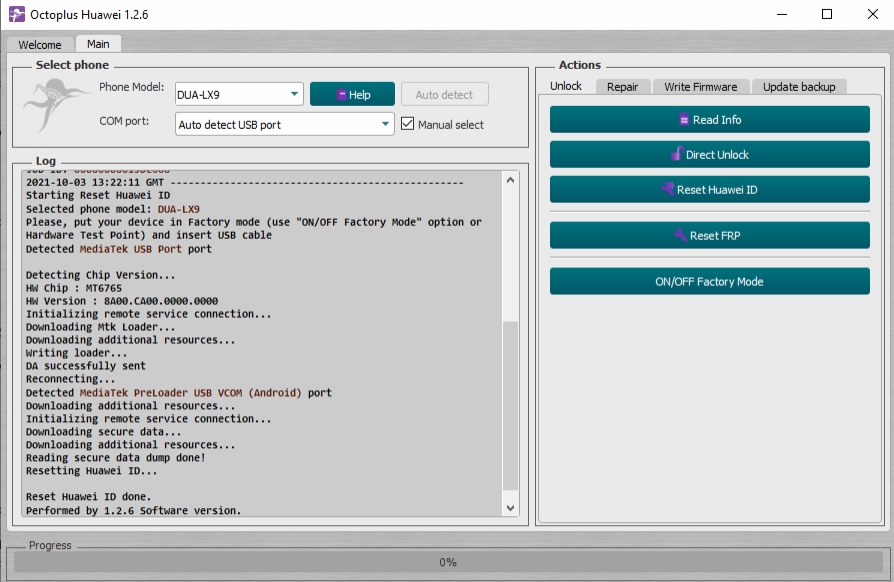
Task: Click the Direct Unlock button
Action: coord(710,154)
